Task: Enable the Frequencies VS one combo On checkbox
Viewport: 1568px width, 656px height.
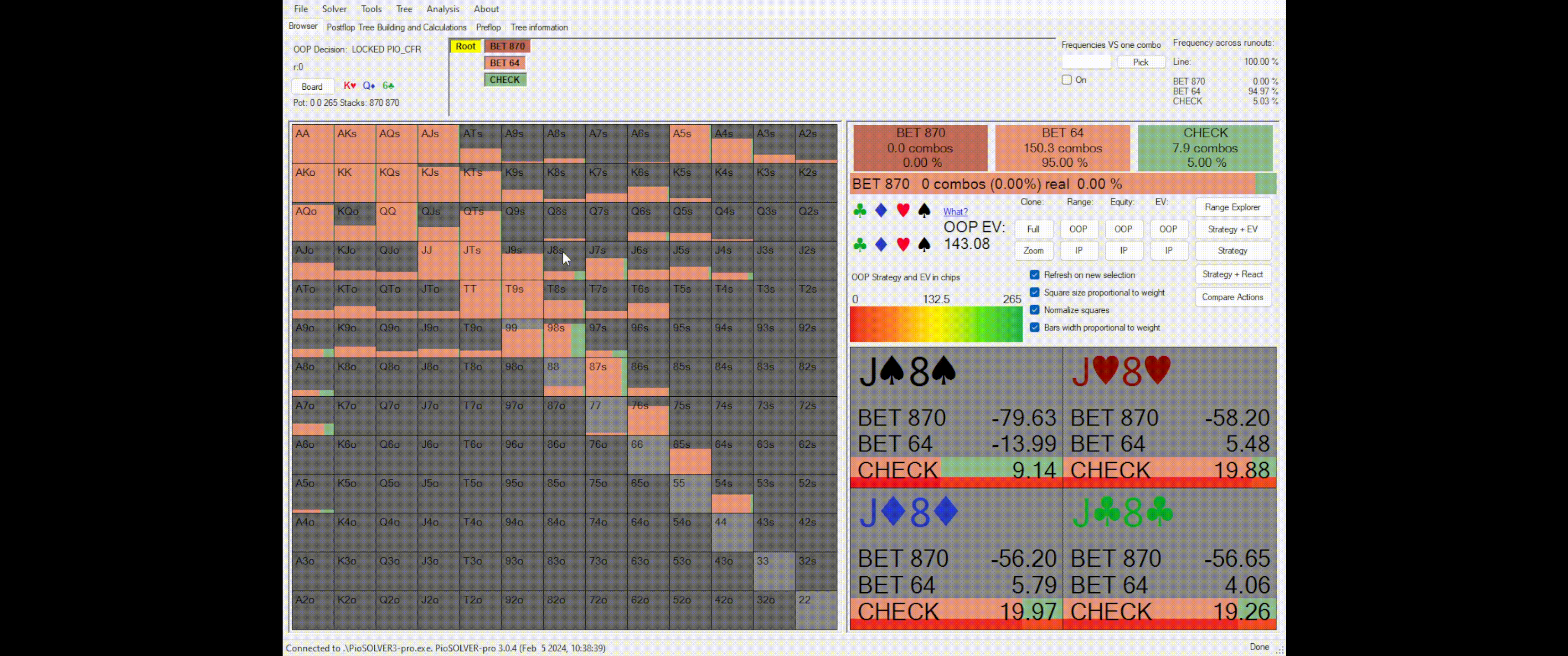Action: pos(1067,80)
